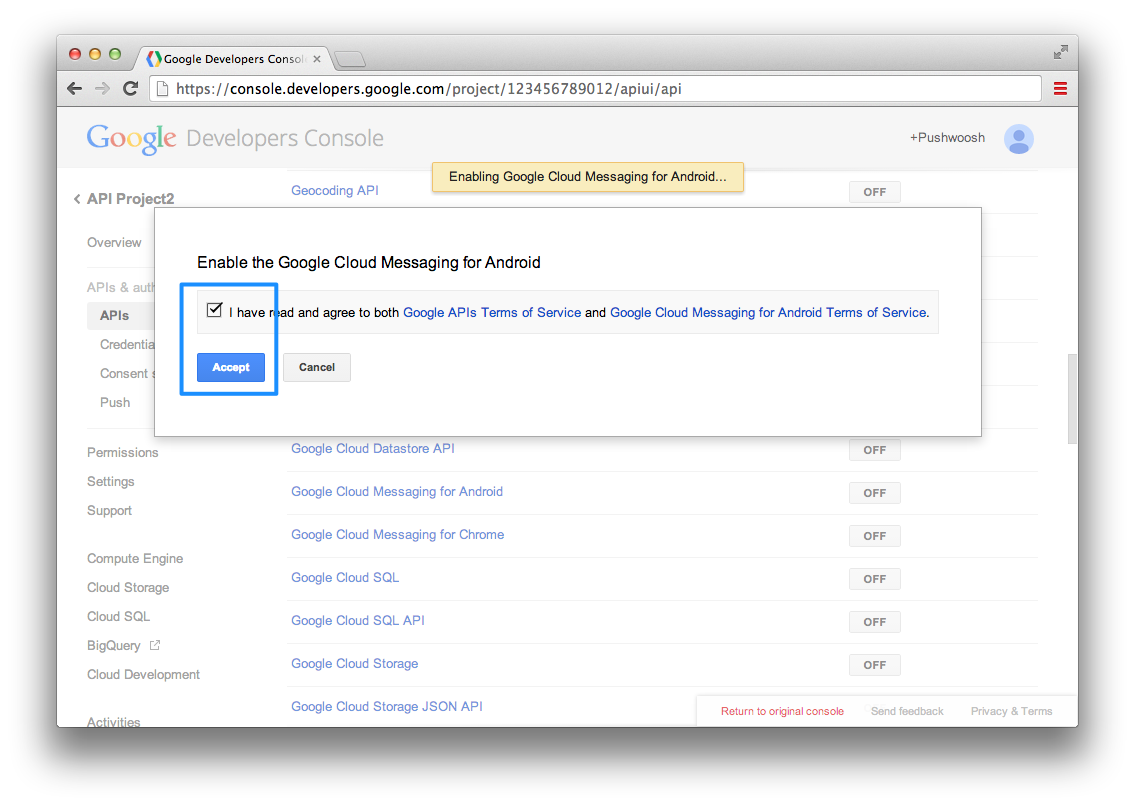Turn on Google Cloud SQL API toggle
The width and height of the screenshot is (1135, 806).
pyautogui.click(x=874, y=621)
